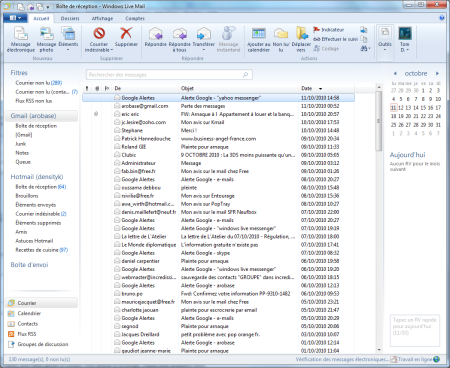Go to next month after octobre
The image size is (450, 368).
(x=437, y=73)
